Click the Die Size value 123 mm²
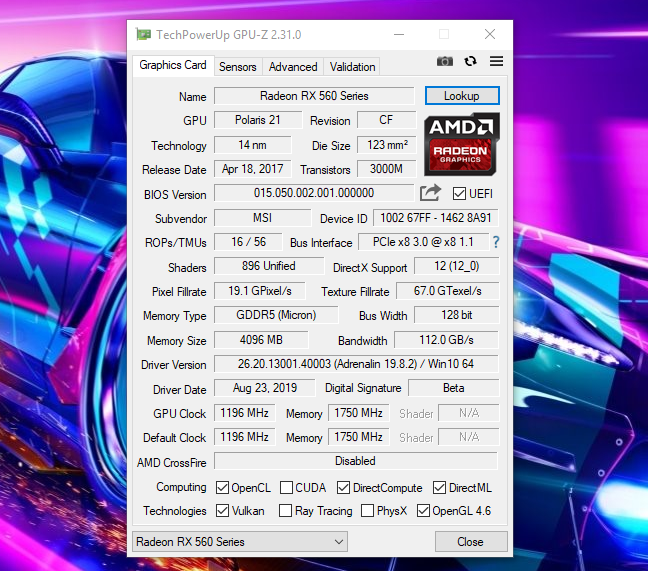Viewport: 648px width, 571px height. click(x=386, y=145)
